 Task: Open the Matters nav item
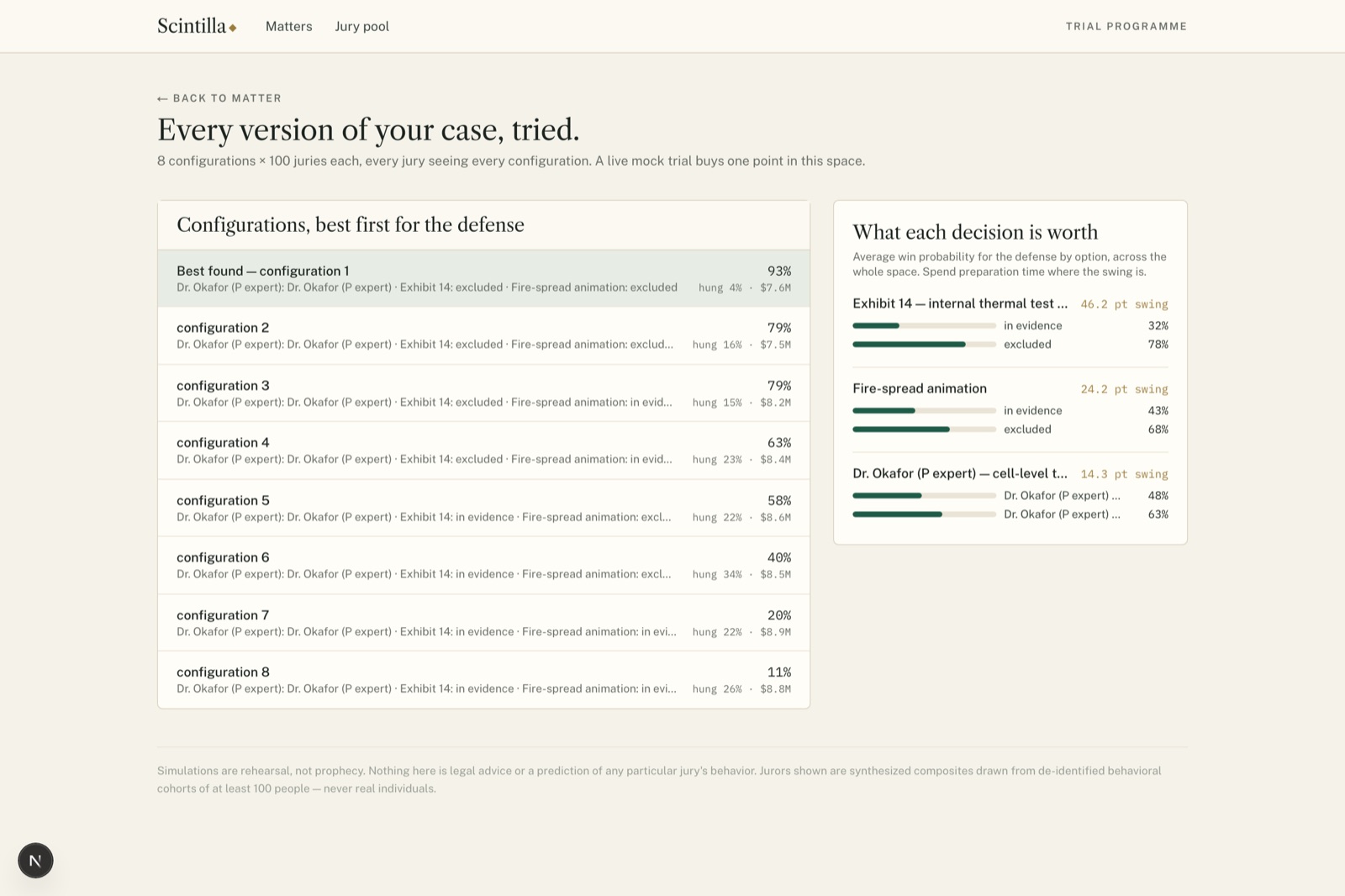[x=288, y=26]
